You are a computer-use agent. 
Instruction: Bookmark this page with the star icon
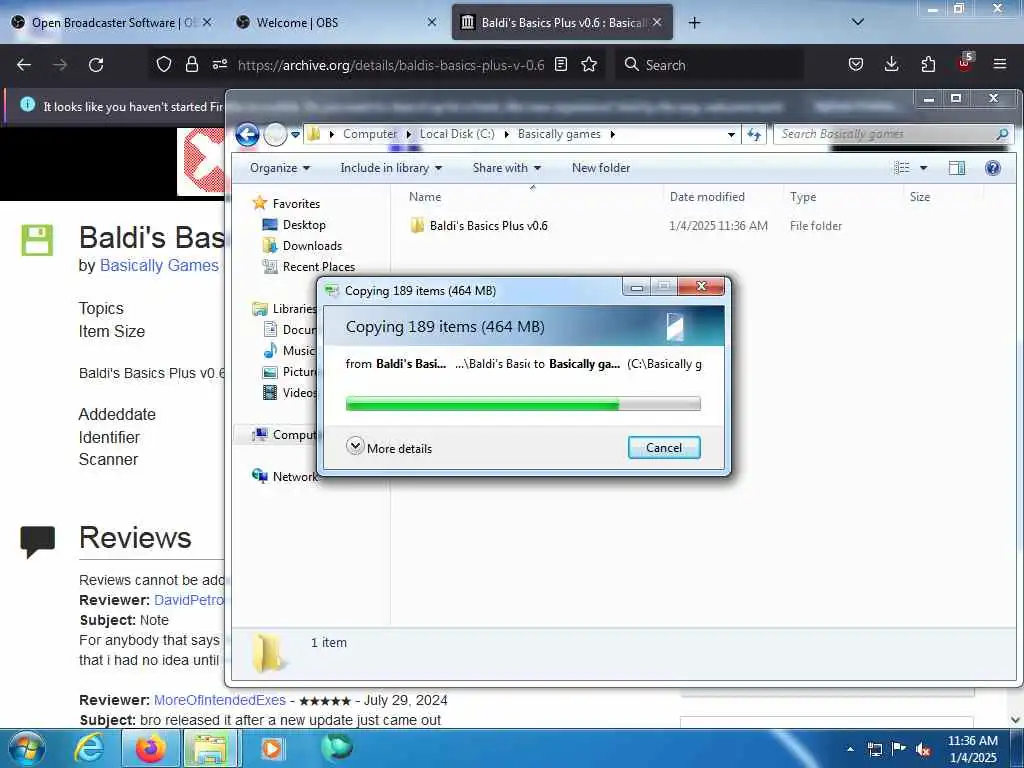point(589,65)
